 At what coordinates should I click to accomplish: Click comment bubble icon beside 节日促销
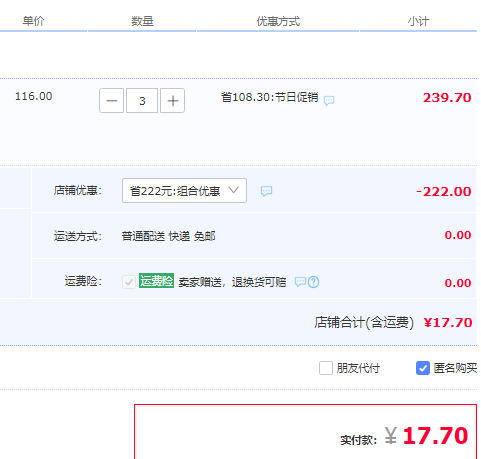pyautogui.click(x=329, y=100)
